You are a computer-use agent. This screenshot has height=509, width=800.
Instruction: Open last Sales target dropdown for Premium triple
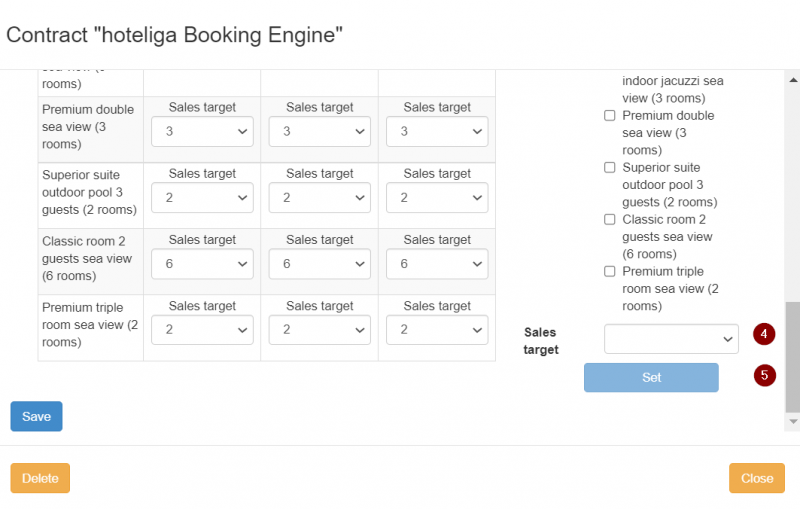(437, 330)
